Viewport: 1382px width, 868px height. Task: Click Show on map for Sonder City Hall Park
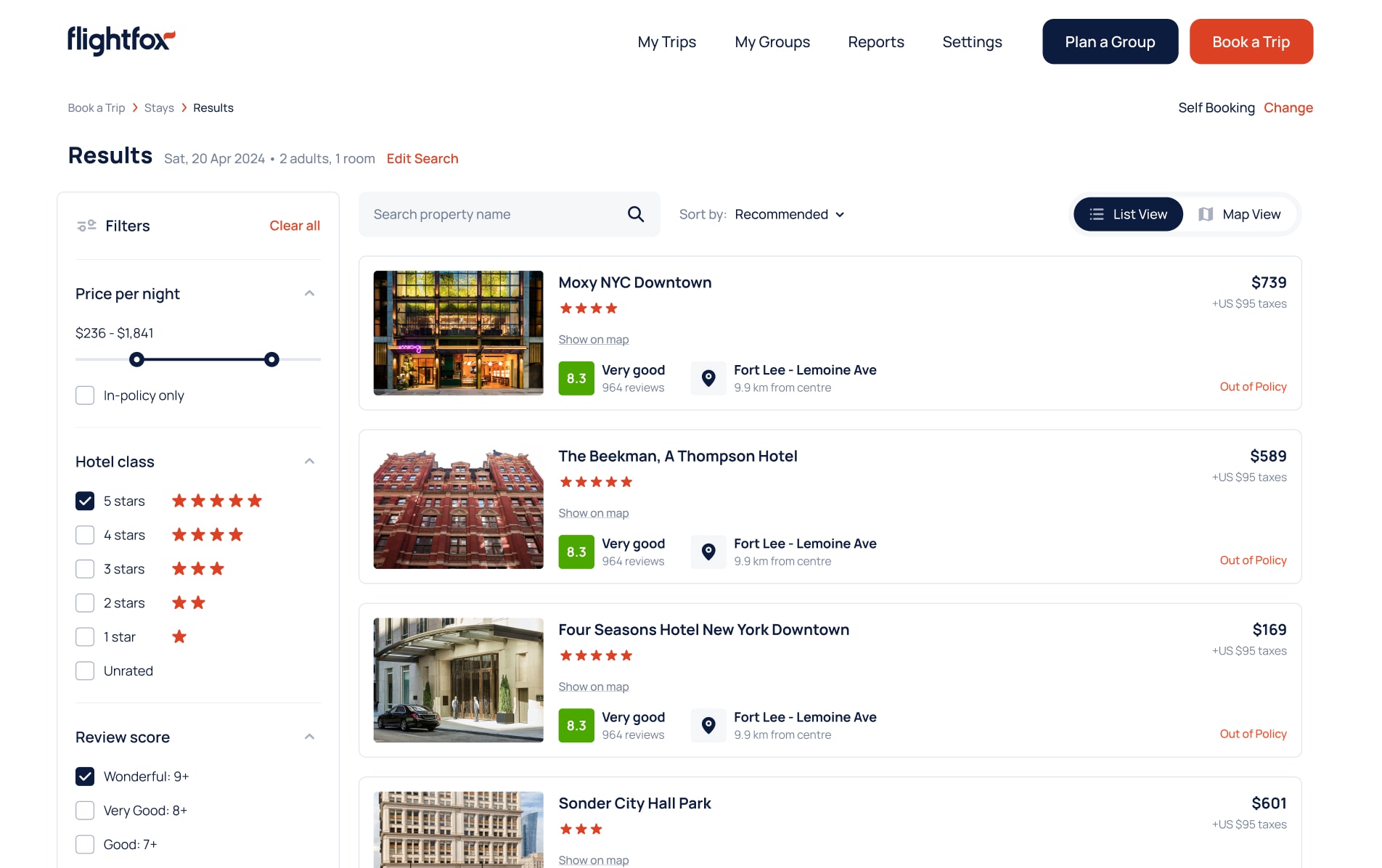pos(593,860)
